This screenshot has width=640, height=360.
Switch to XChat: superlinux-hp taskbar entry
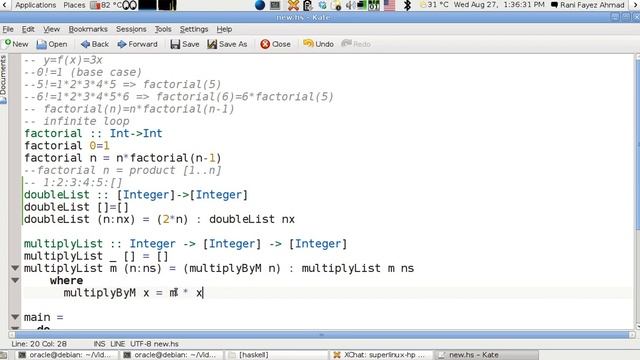pos(381,355)
